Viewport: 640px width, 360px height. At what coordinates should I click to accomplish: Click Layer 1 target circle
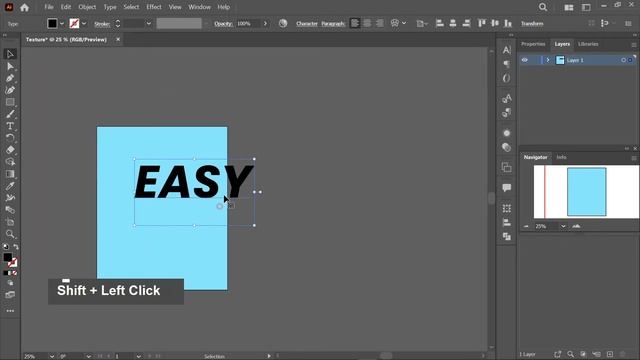(x=623, y=60)
